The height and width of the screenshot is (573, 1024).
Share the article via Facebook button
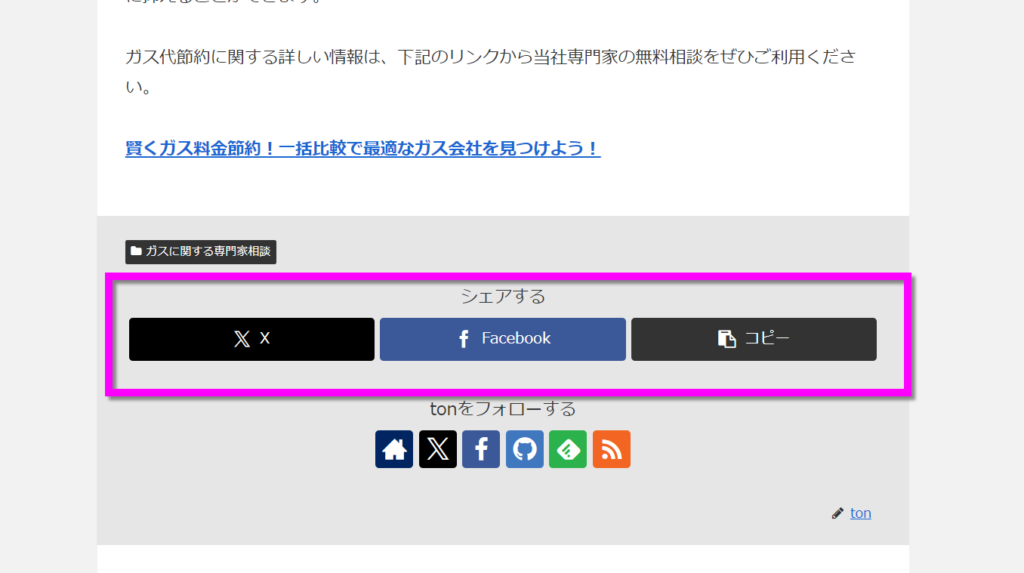click(x=503, y=339)
